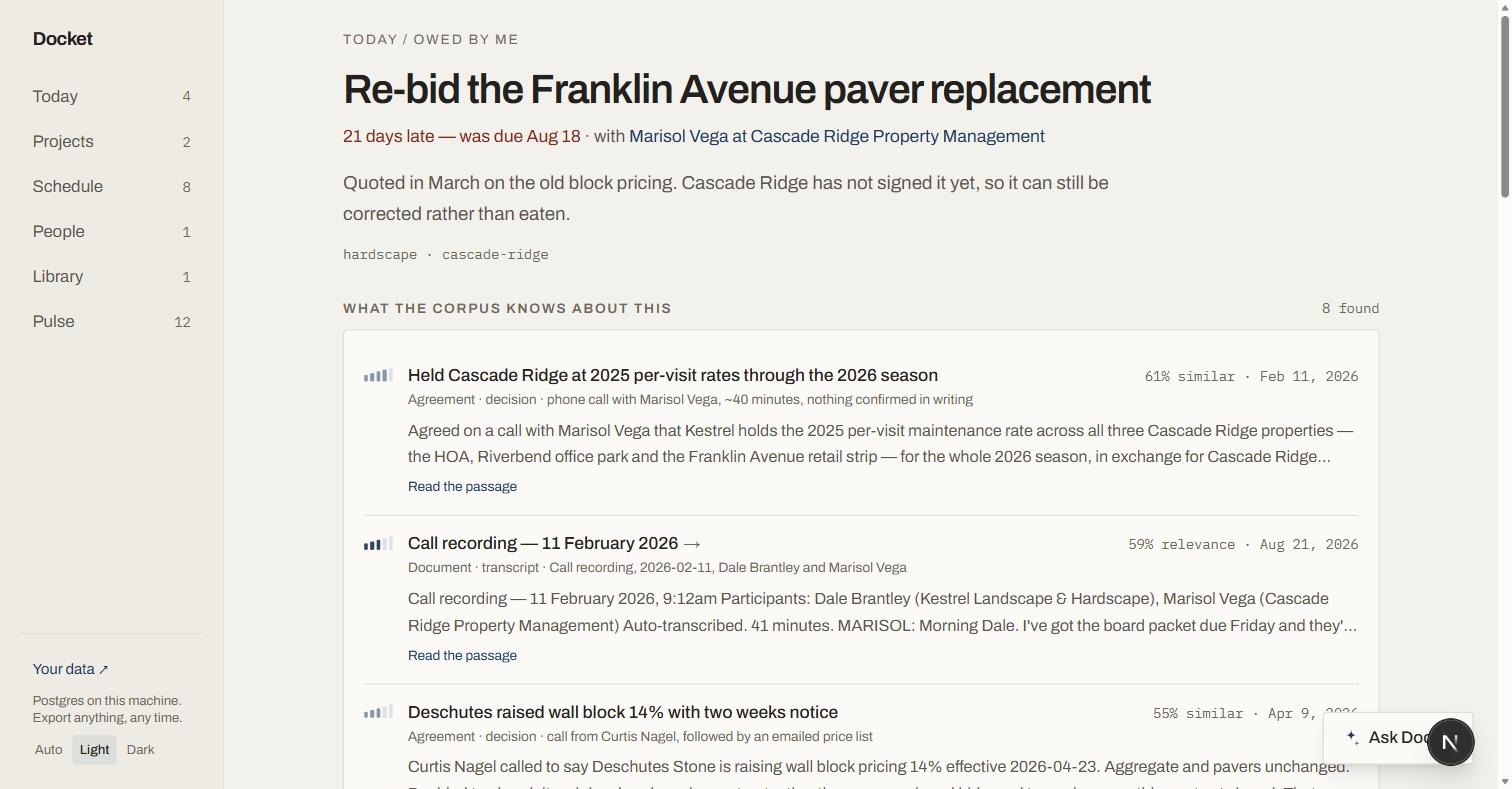Click '61% similar · Feb 11, 2026' metadata
The height and width of the screenshot is (789, 1512).
pyautogui.click(x=1251, y=377)
